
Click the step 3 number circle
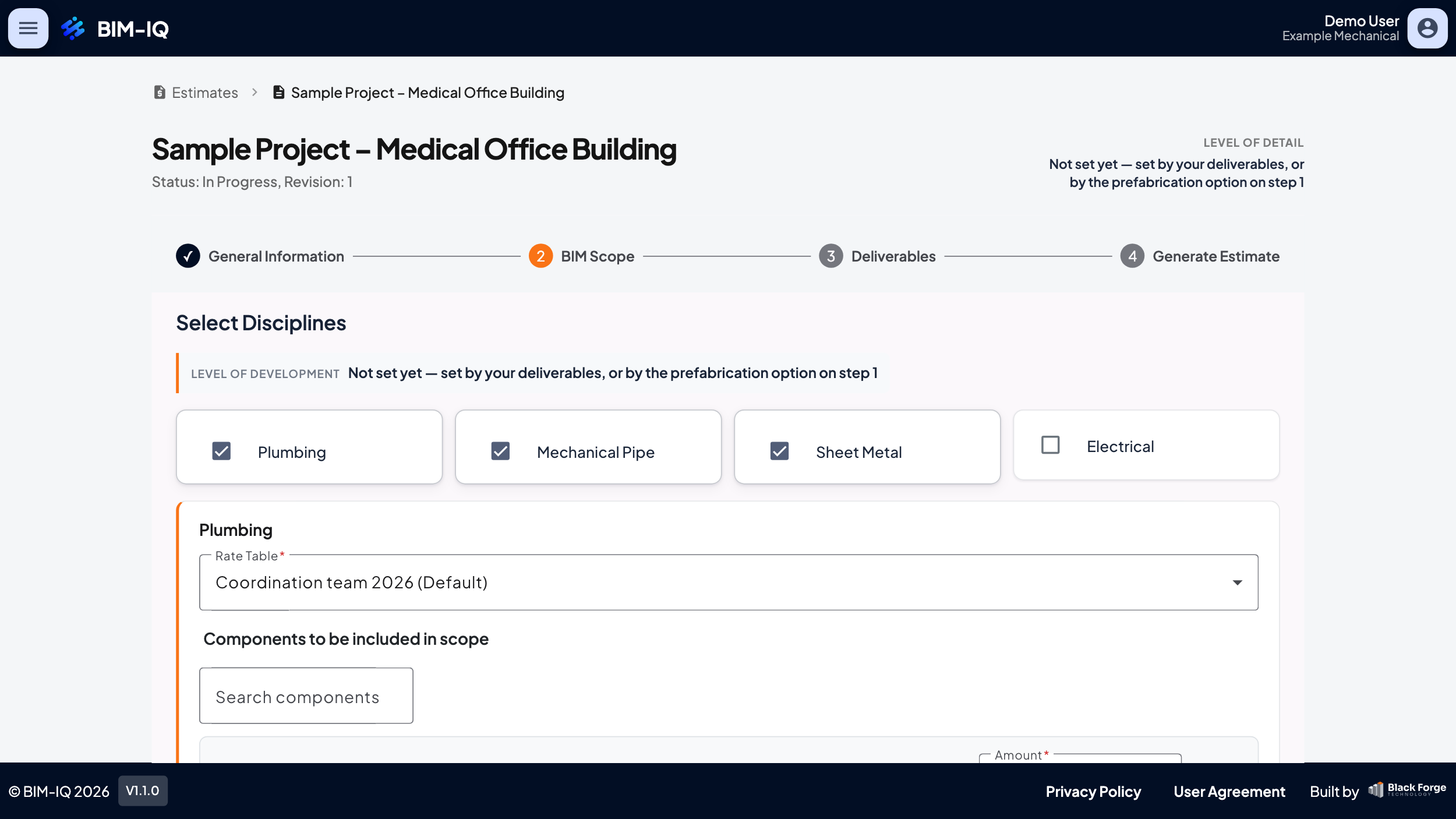coord(831,256)
